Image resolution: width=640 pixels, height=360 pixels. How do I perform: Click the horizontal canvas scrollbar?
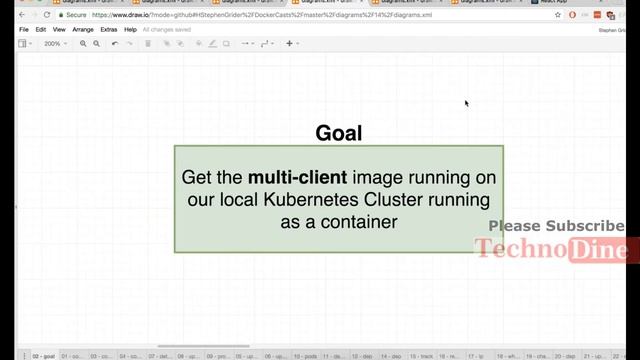[203, 346]
